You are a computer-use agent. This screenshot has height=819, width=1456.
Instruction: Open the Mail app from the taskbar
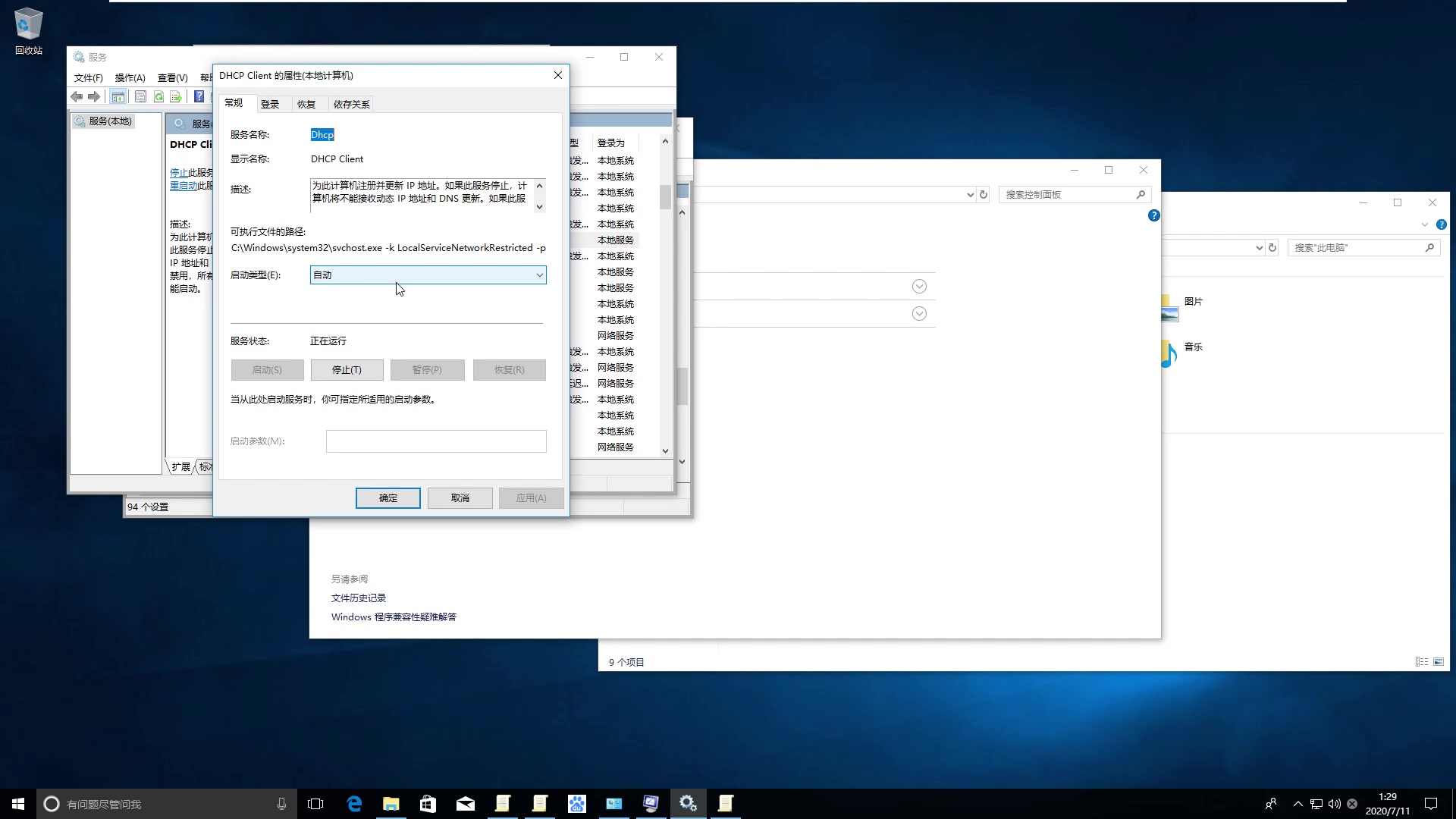[x=466, y=804]
